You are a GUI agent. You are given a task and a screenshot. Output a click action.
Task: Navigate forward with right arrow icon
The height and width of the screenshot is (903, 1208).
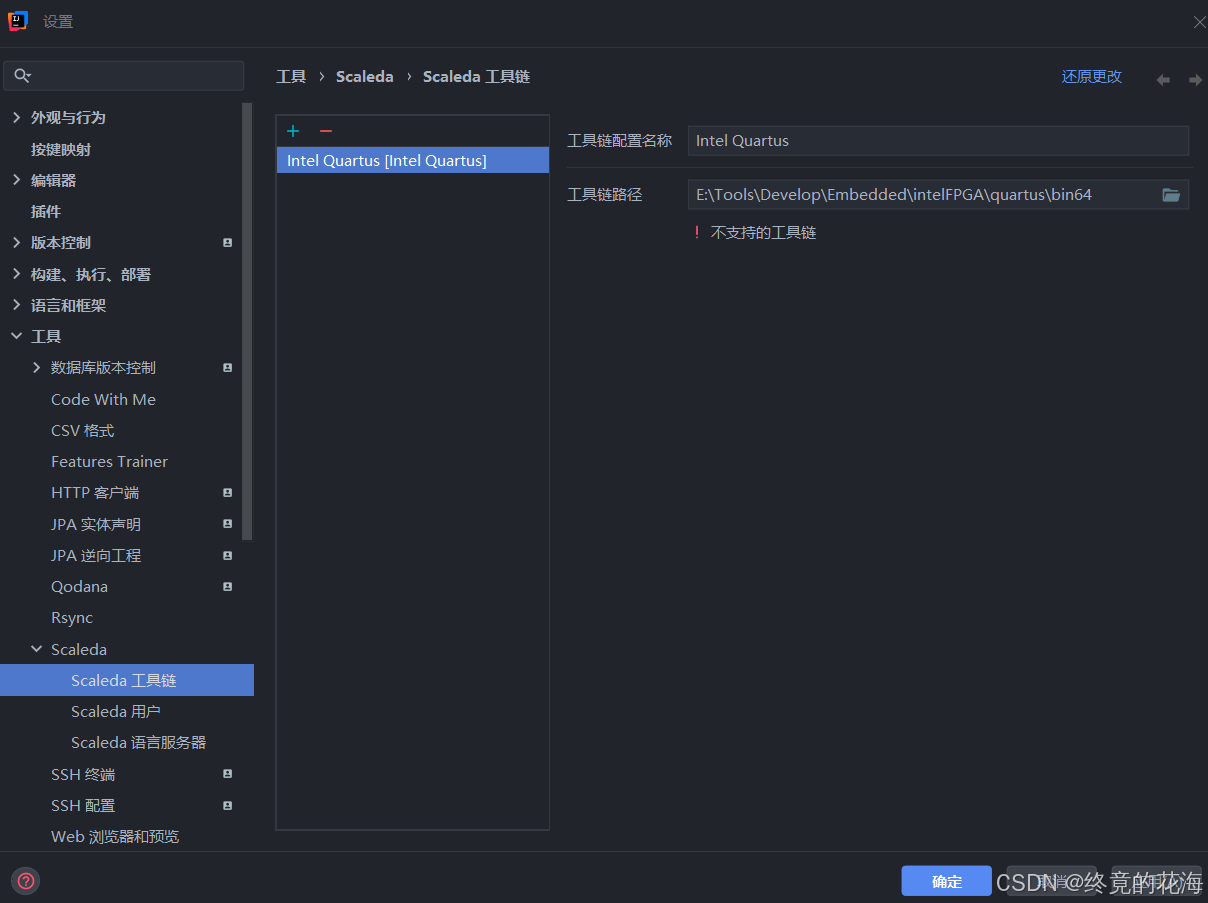pyautogui.click(x=1195, y=79)
